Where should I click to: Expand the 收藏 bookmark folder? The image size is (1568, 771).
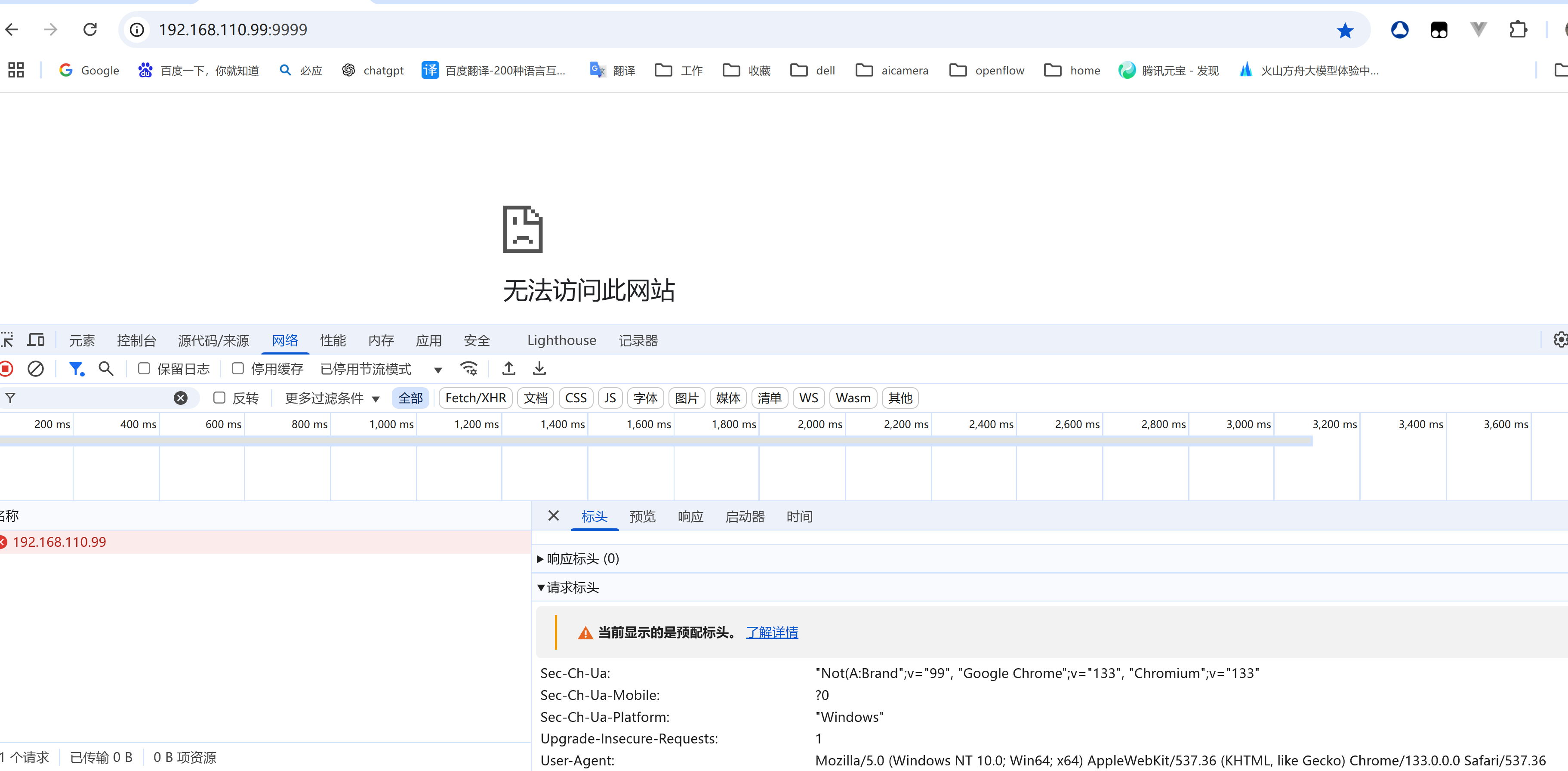[747, 70]
